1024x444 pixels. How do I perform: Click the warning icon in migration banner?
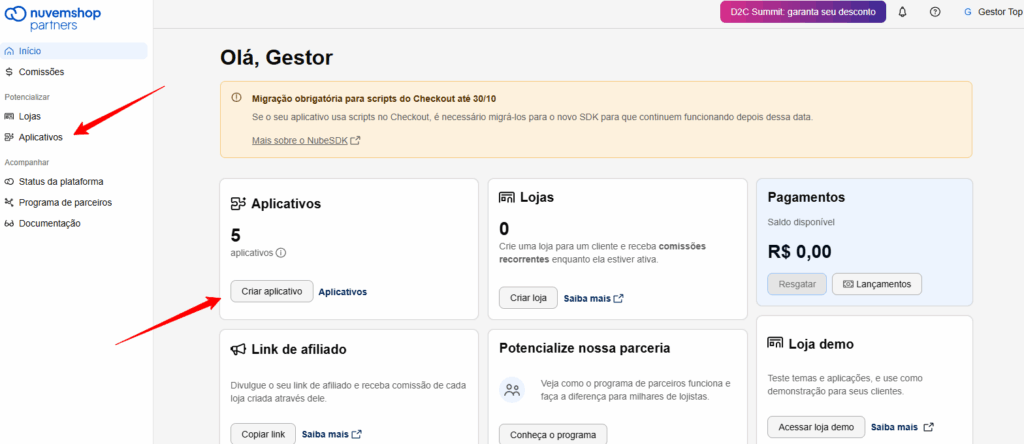click(237, 98)
